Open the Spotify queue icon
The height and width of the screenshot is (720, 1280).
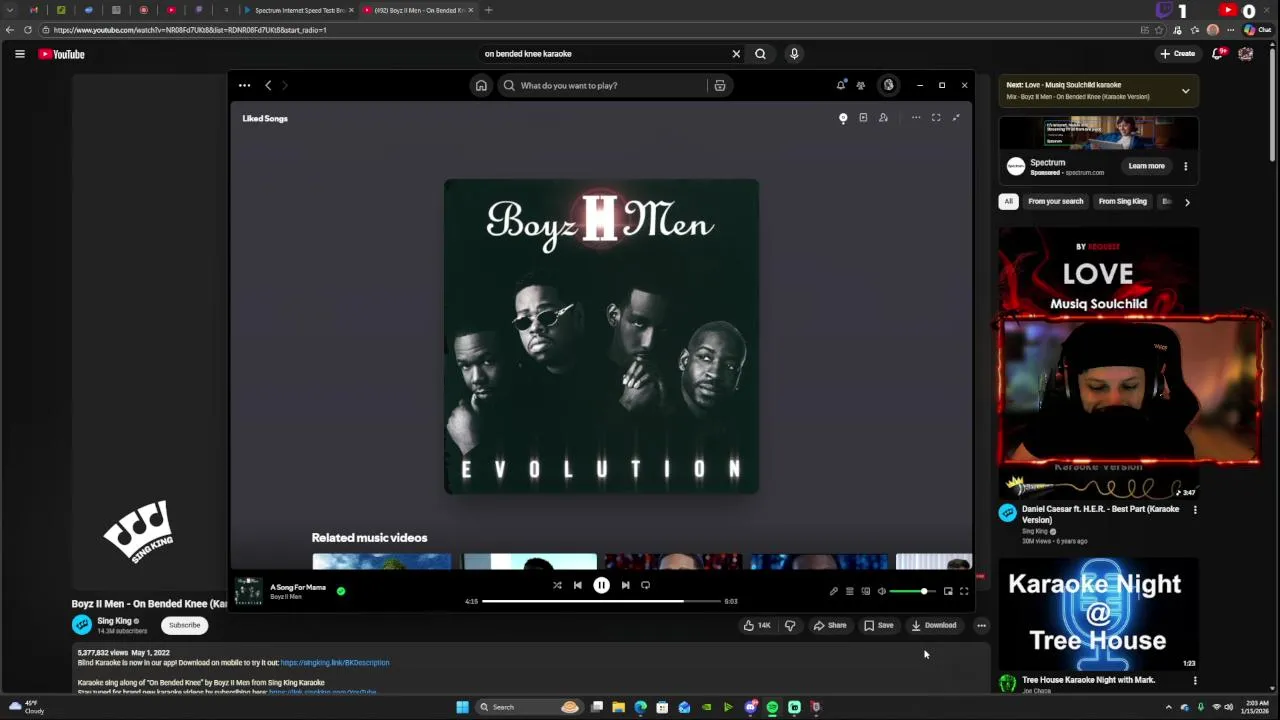click(850, 591)
